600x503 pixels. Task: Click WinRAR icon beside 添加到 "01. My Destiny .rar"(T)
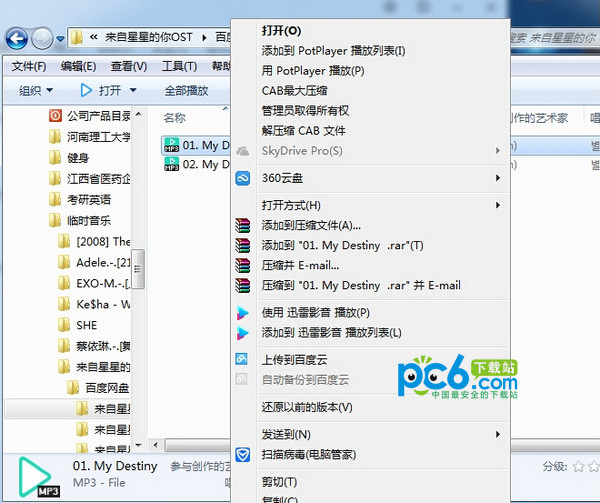(243, 245)
